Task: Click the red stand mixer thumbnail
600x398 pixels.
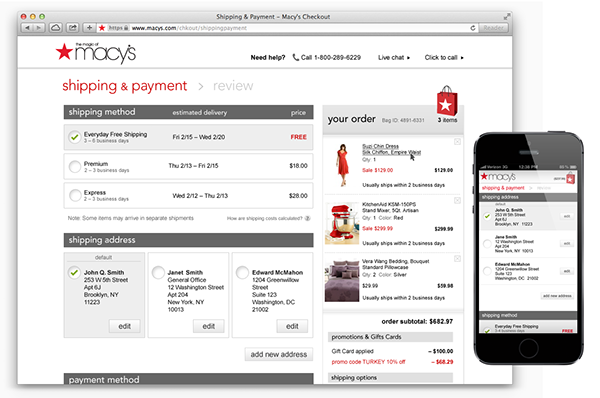Action: [342, 224]
